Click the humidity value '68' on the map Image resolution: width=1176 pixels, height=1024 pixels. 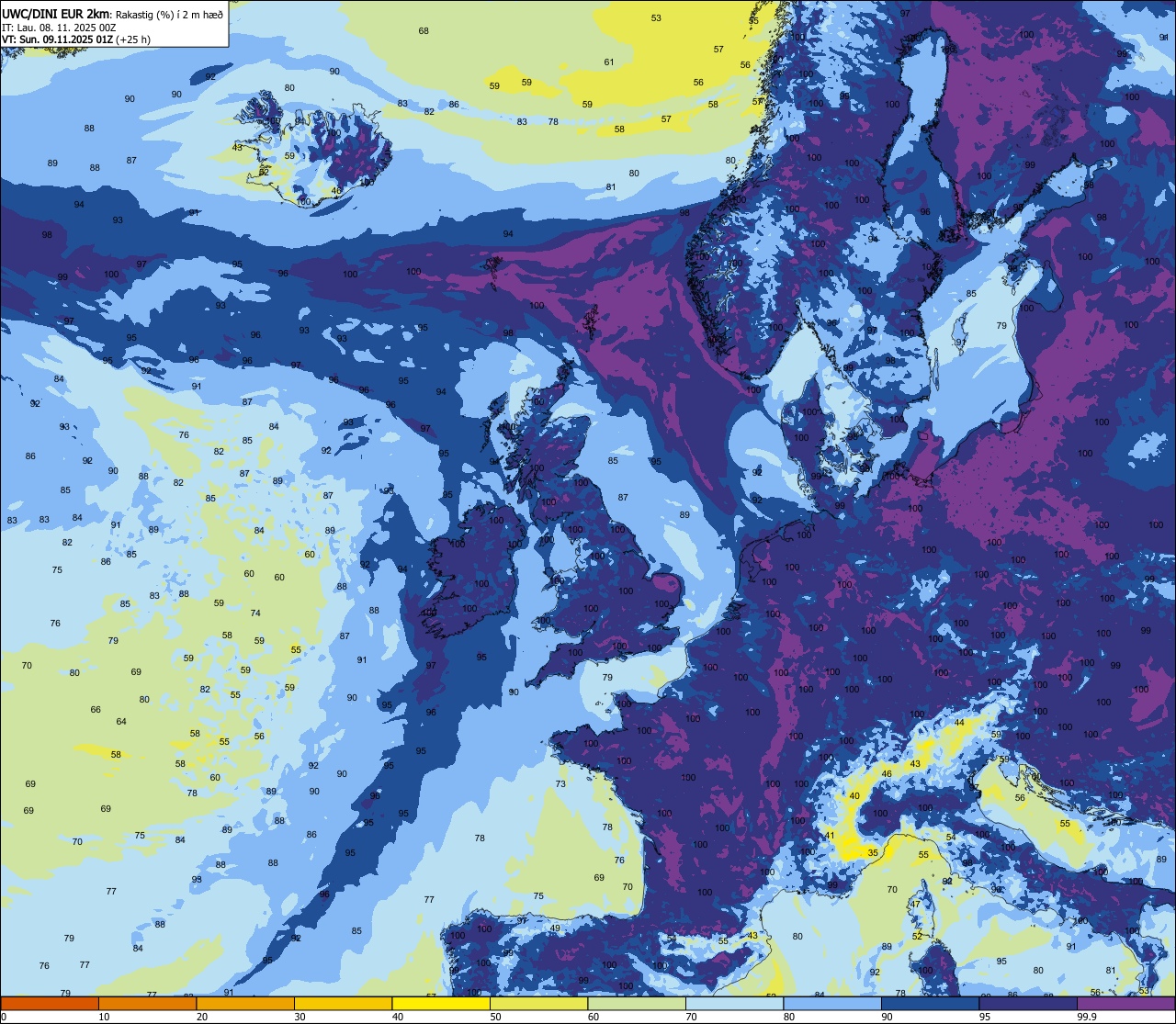[424, 31]
